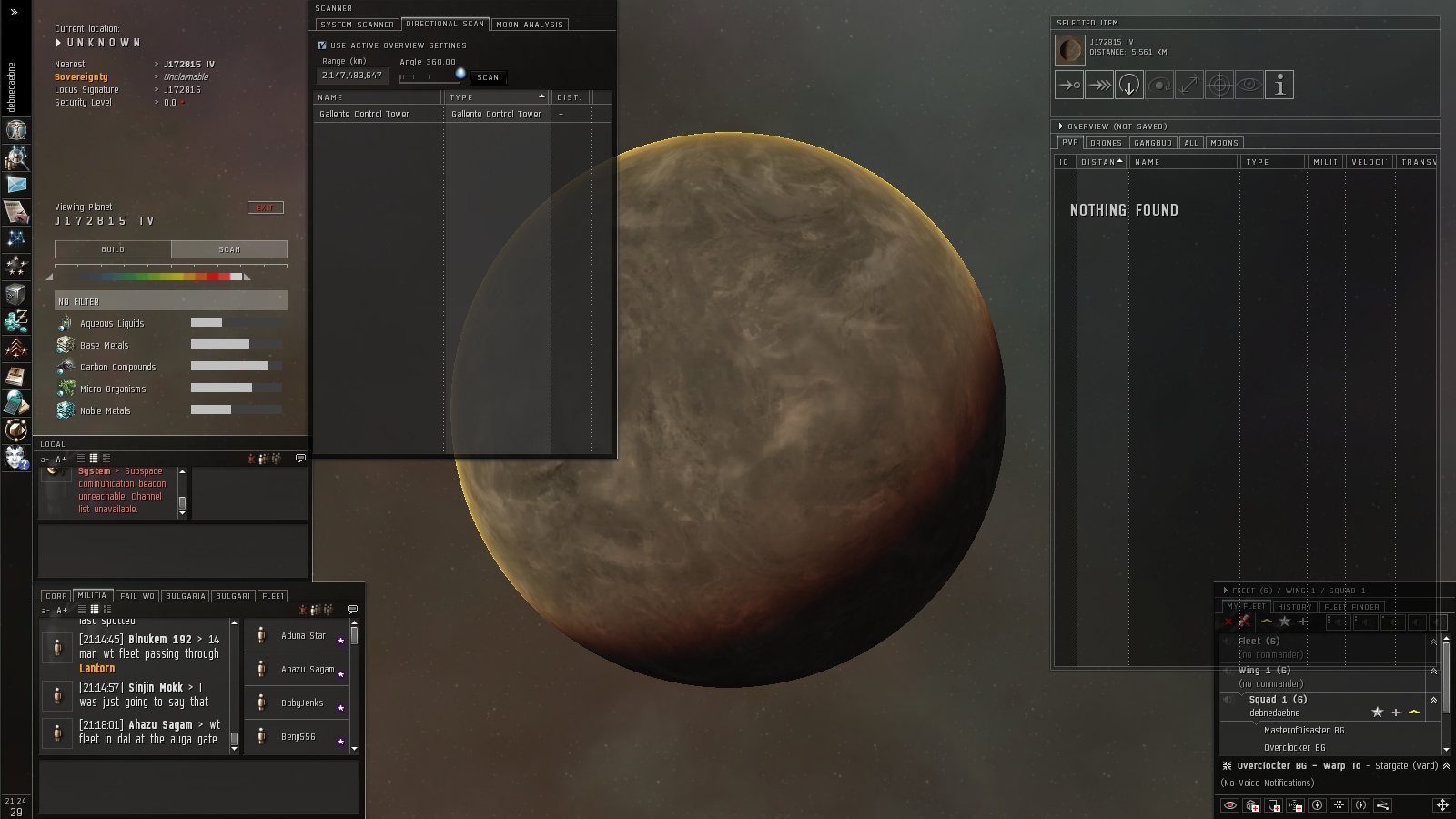Open the character sheet icon in the Neocom
The width and height of the screenshot is (1456, 819).
[x=16, y=129]
